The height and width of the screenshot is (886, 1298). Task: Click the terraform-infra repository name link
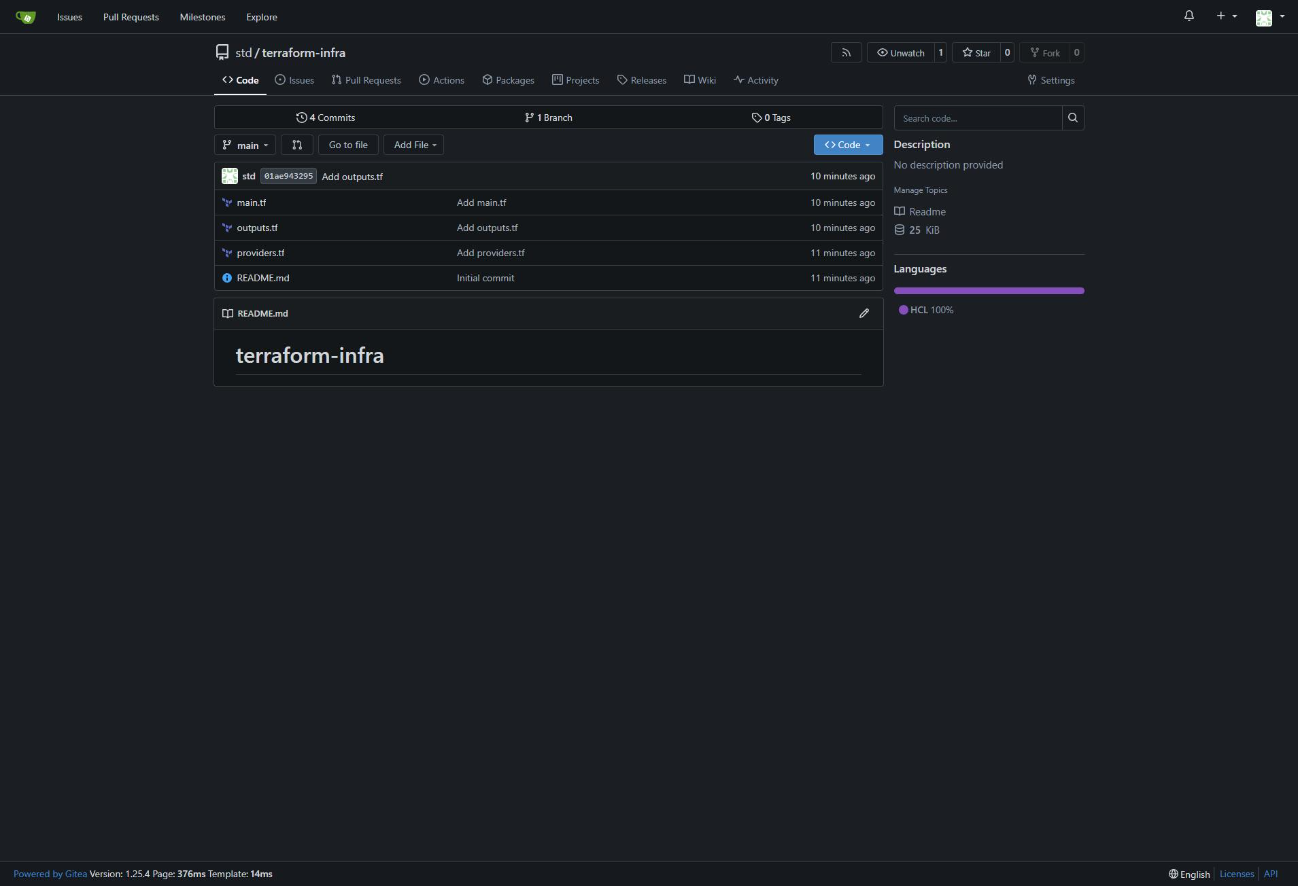click(x=304, y=53)
